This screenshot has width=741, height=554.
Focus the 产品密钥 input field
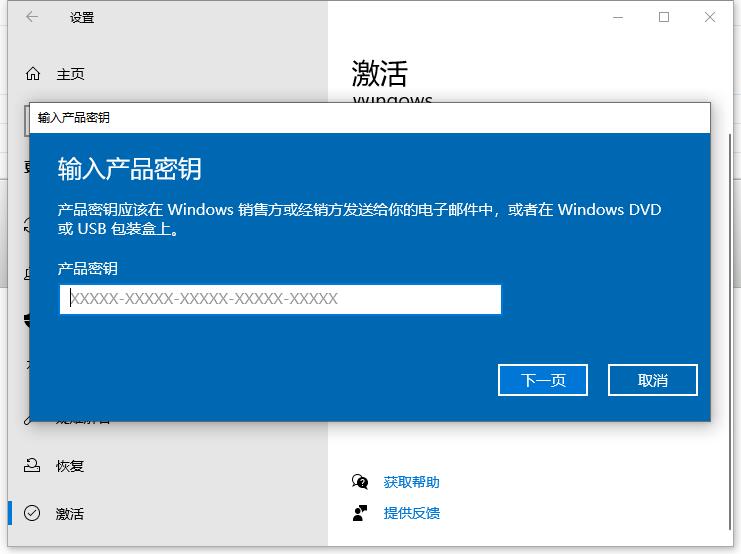click(x=280, y=299)
